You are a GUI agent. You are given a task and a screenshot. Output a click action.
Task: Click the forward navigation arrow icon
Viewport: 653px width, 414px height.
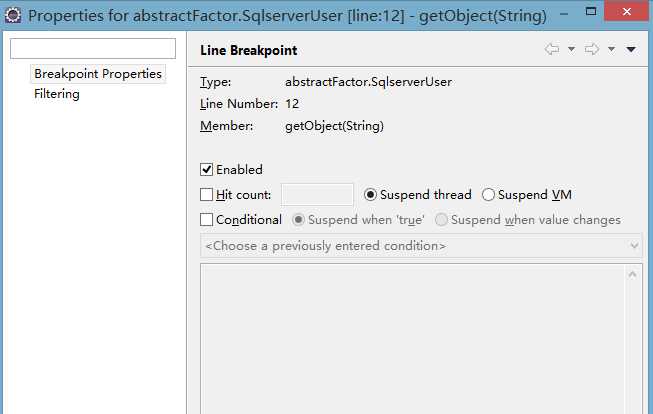(x=592, y=49)
